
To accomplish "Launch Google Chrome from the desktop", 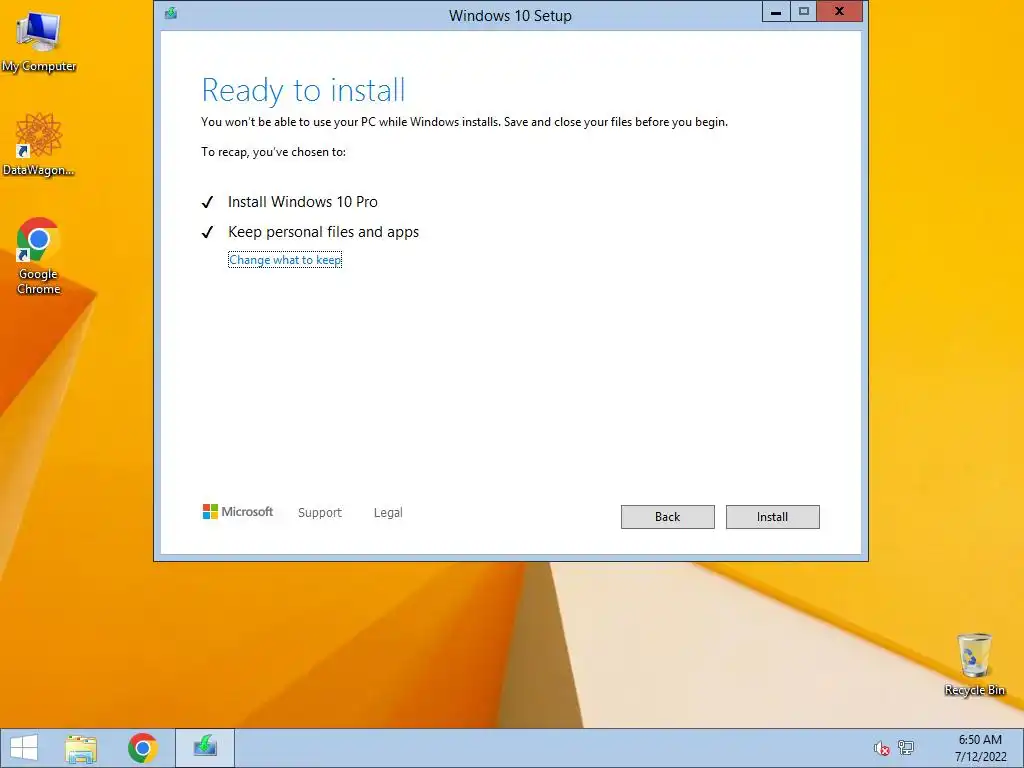I will (x=39, y=256).
